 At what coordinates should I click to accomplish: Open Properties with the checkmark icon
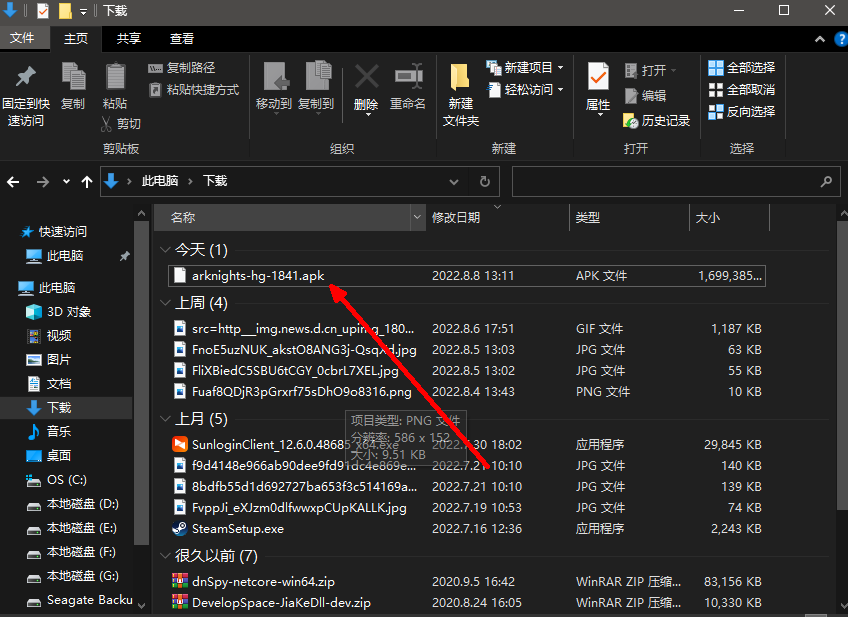pyautogui.click(x=598, y=78)
